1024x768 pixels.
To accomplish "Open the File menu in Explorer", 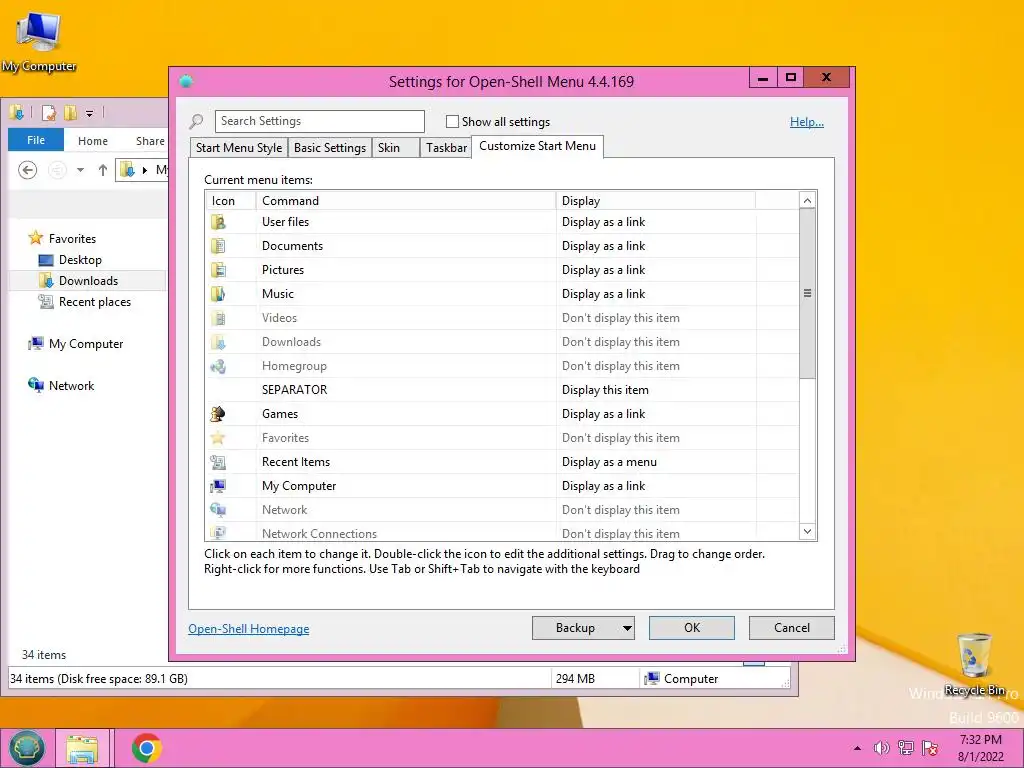I will pyautogui.click(x=36, y=140).
